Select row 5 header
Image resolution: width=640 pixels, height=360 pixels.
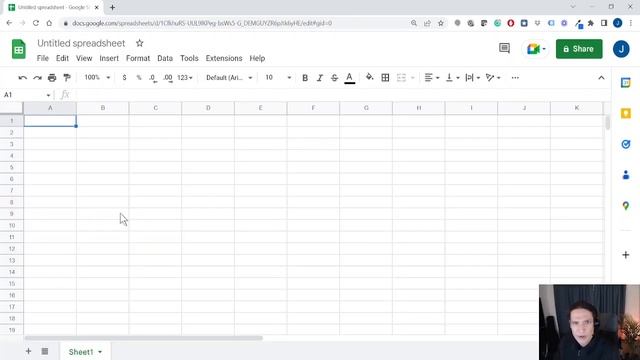pyautogui.click(x=11, y=167)
